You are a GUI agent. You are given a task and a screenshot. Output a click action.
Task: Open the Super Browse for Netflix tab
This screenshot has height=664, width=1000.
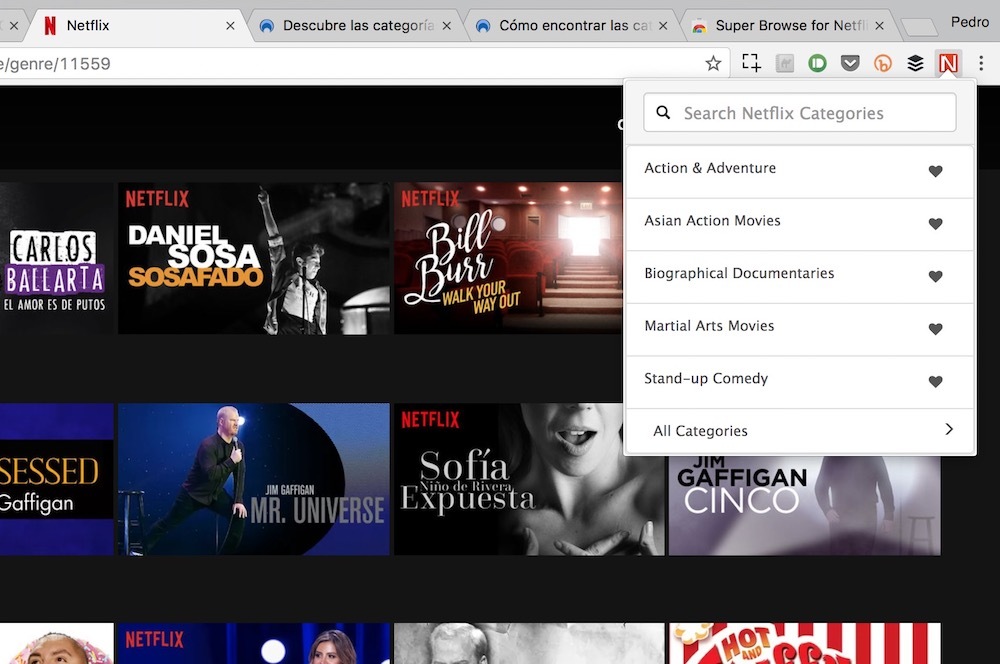pyautogui.click(x=780, y=25)
